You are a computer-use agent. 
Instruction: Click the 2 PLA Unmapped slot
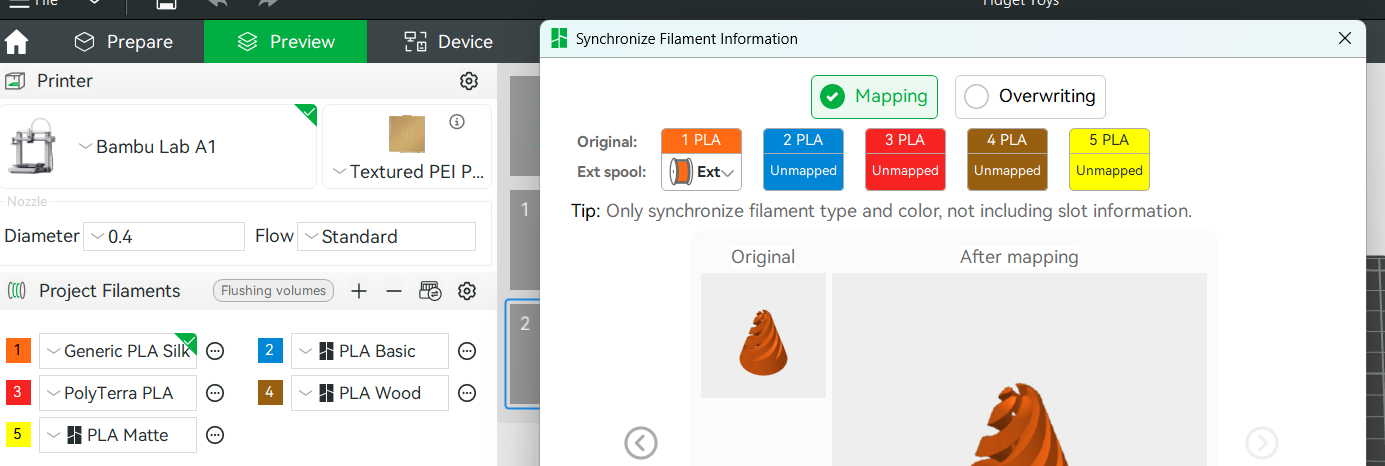tap(803, 159)
